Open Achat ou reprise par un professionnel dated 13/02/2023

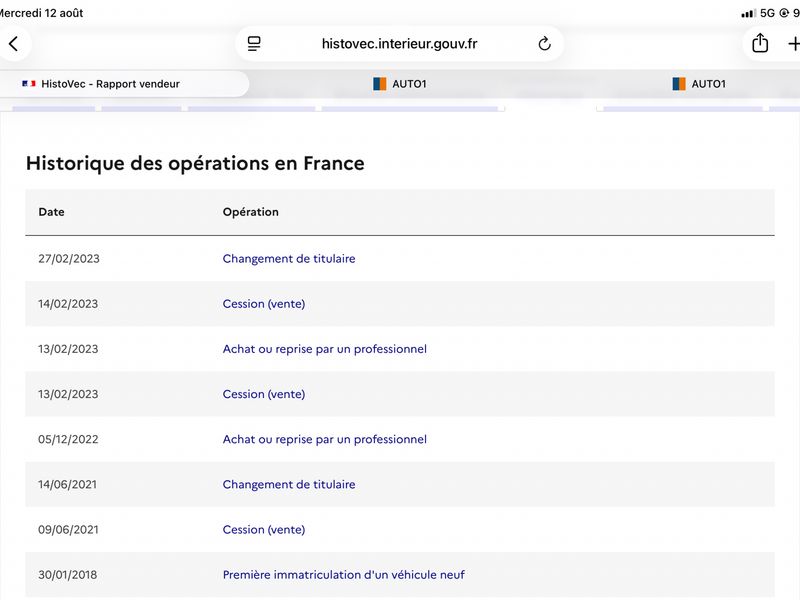[x=324, y=349]
